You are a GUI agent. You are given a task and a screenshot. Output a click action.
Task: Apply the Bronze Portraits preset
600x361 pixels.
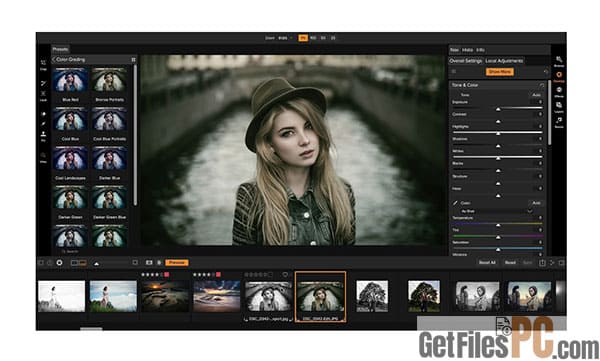pyautogui.click(x=109, y=84)
